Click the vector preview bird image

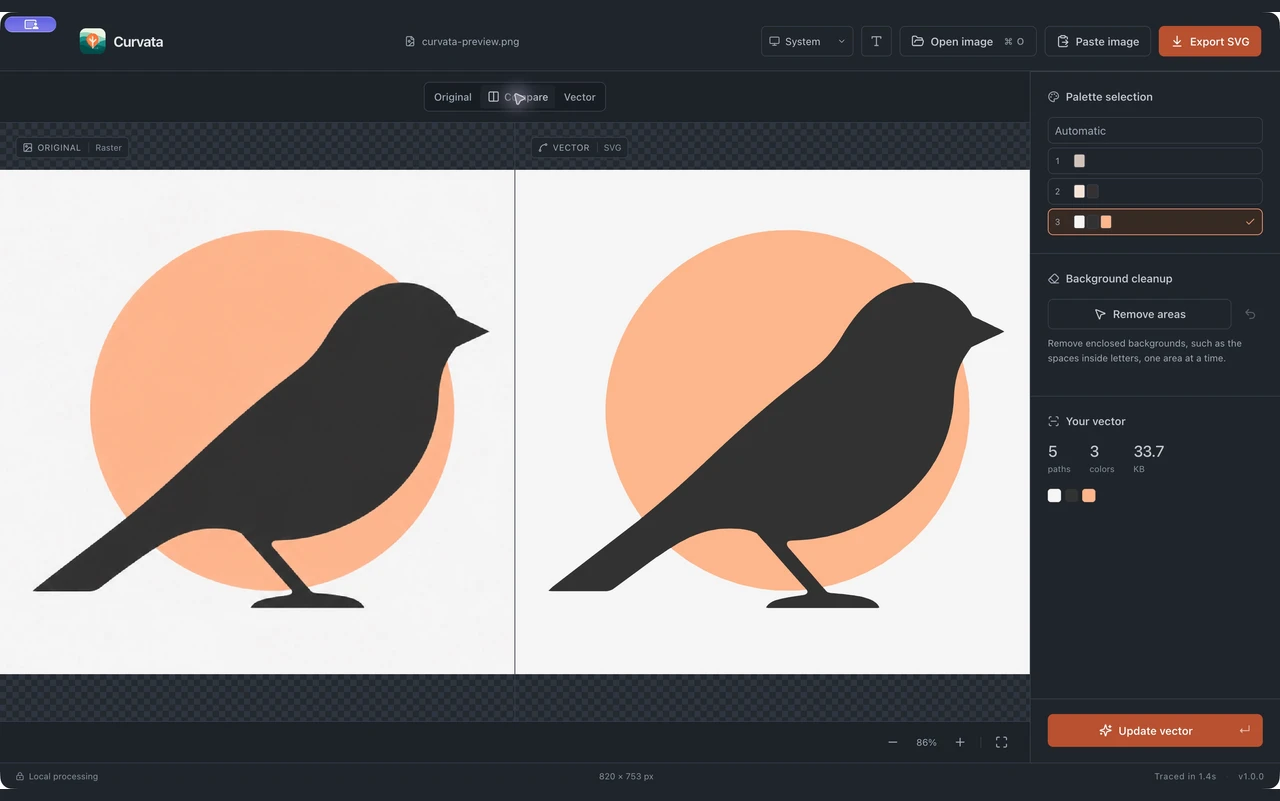coord(773,422)
